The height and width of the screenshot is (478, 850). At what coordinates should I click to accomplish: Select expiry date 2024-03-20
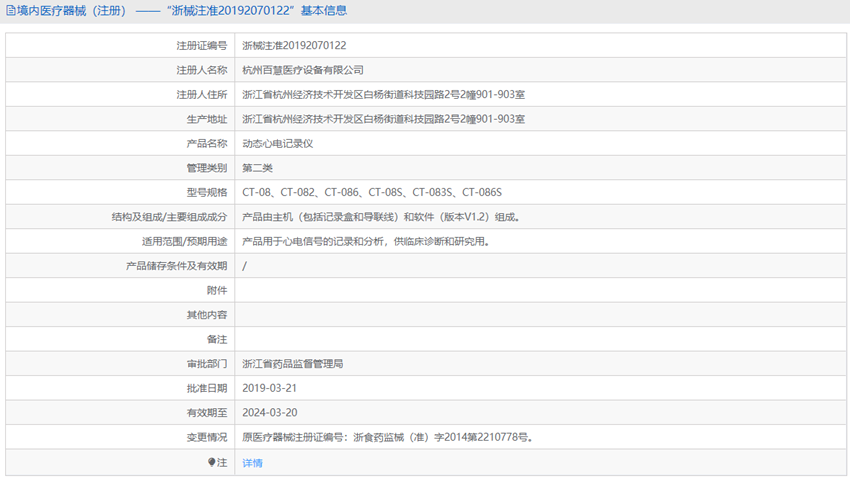point(269,412)
